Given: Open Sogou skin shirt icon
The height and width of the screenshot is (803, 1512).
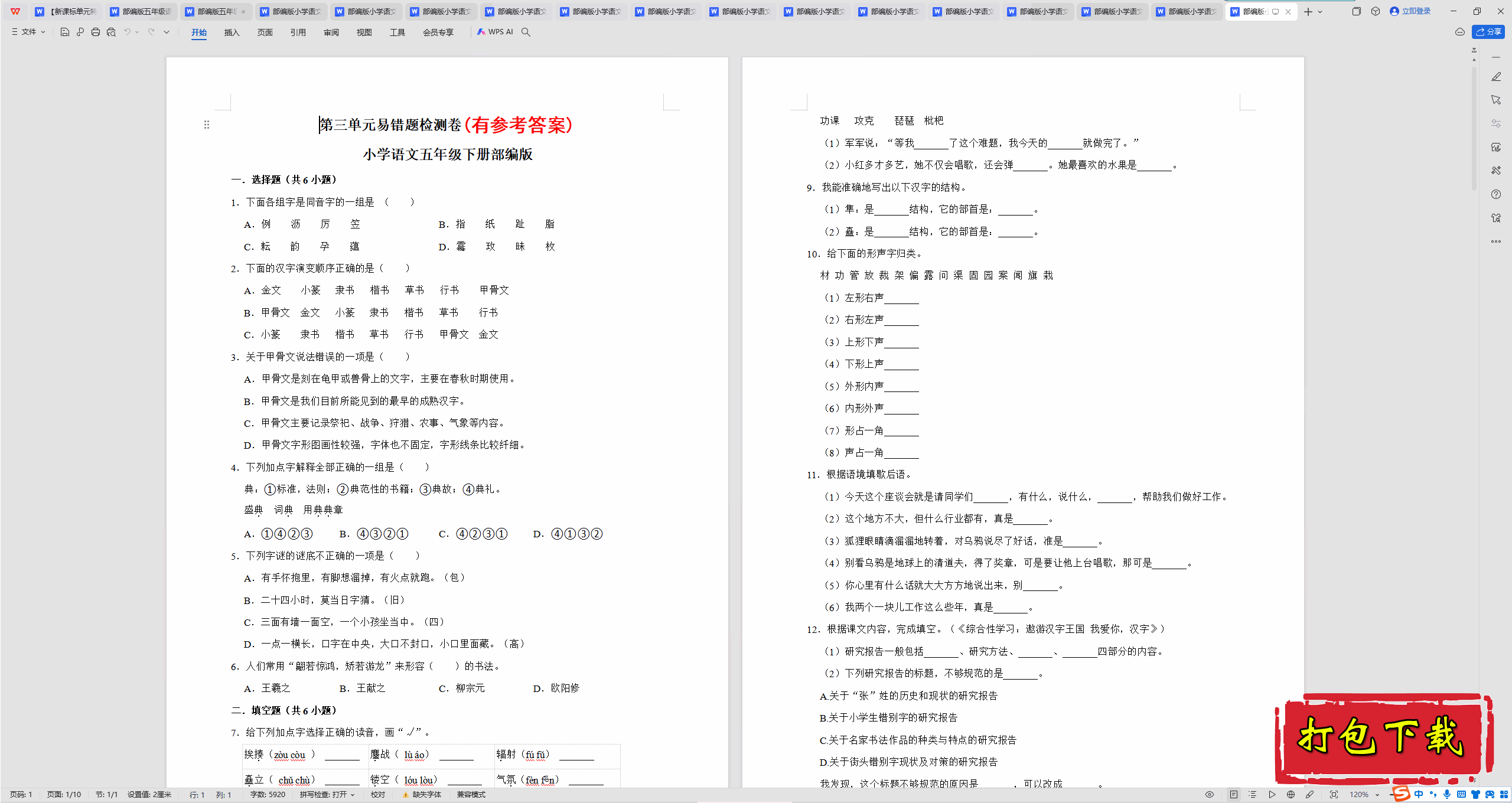Looking at the screenshot, I should [1475, 794].
